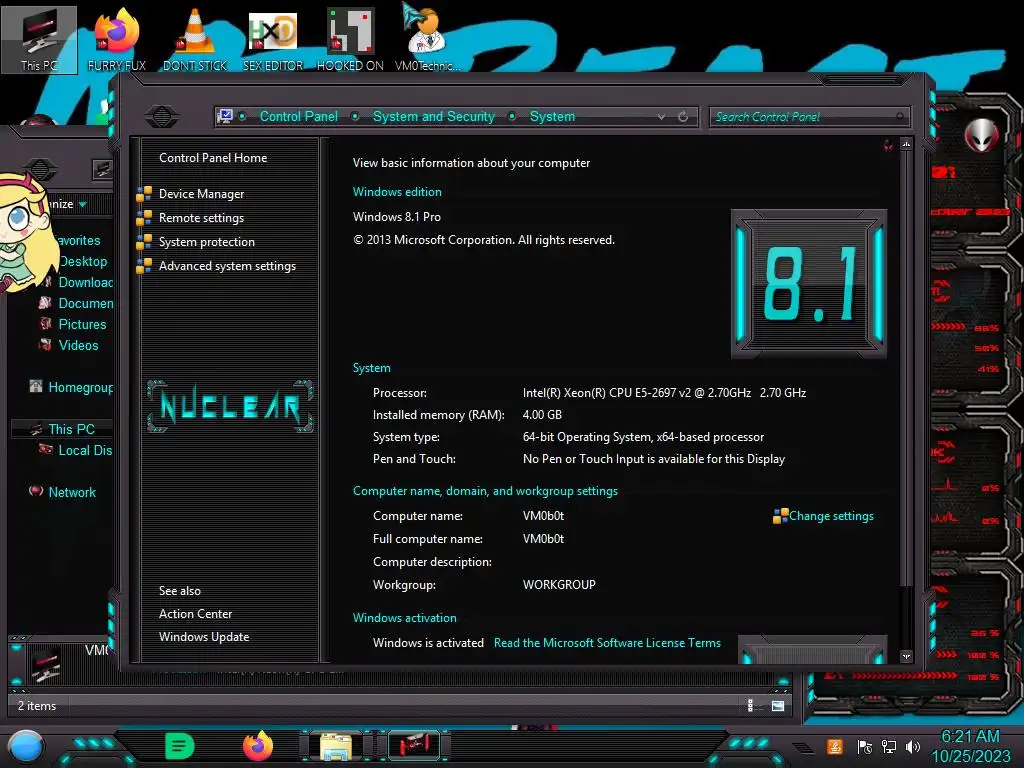Image resolution: width=1024 pixels, height=768 pixels.
Task: Click the Pictures folder icon in Explorer
Action: 46,324
